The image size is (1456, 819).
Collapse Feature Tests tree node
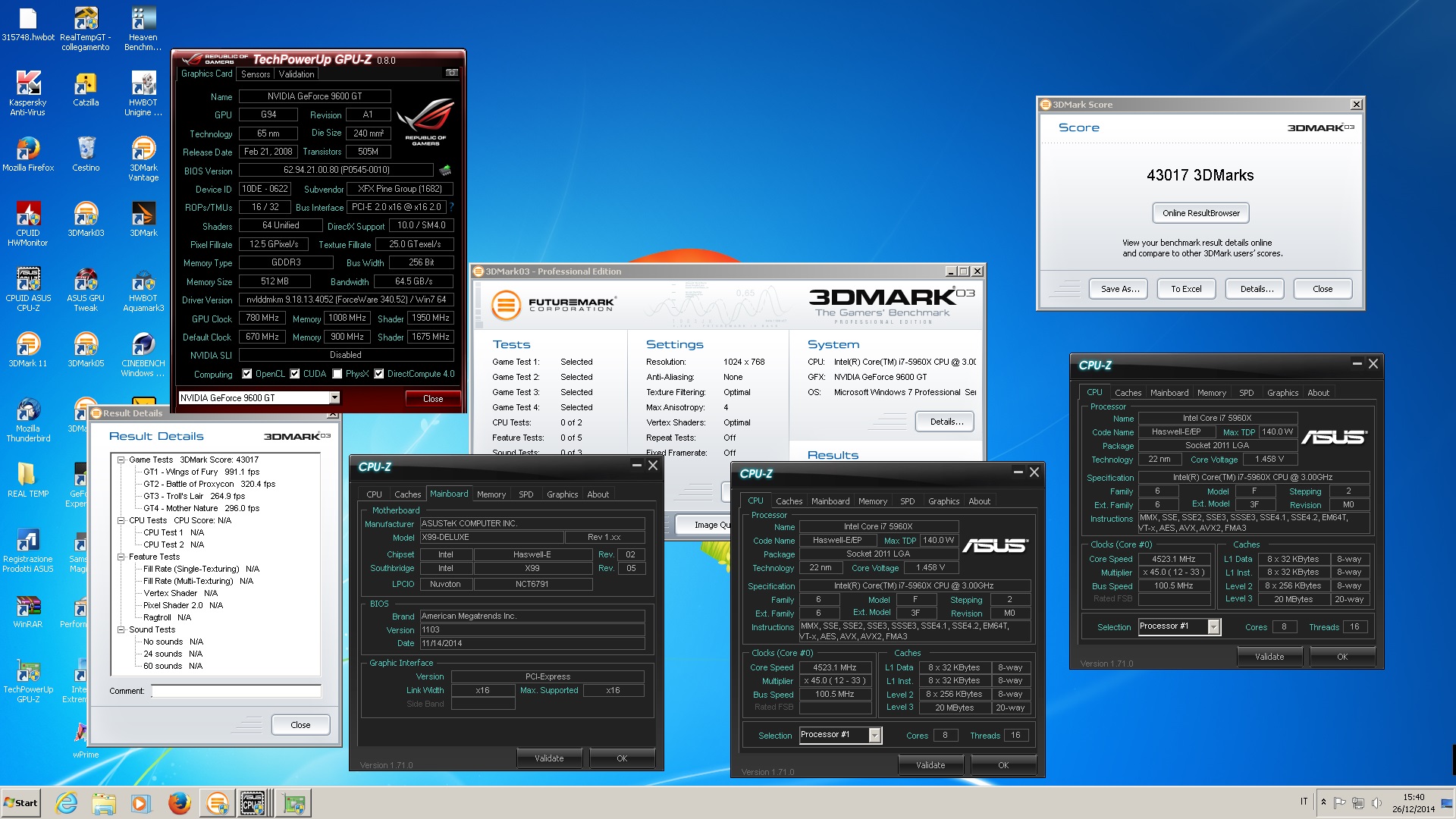tap(121, 557)
